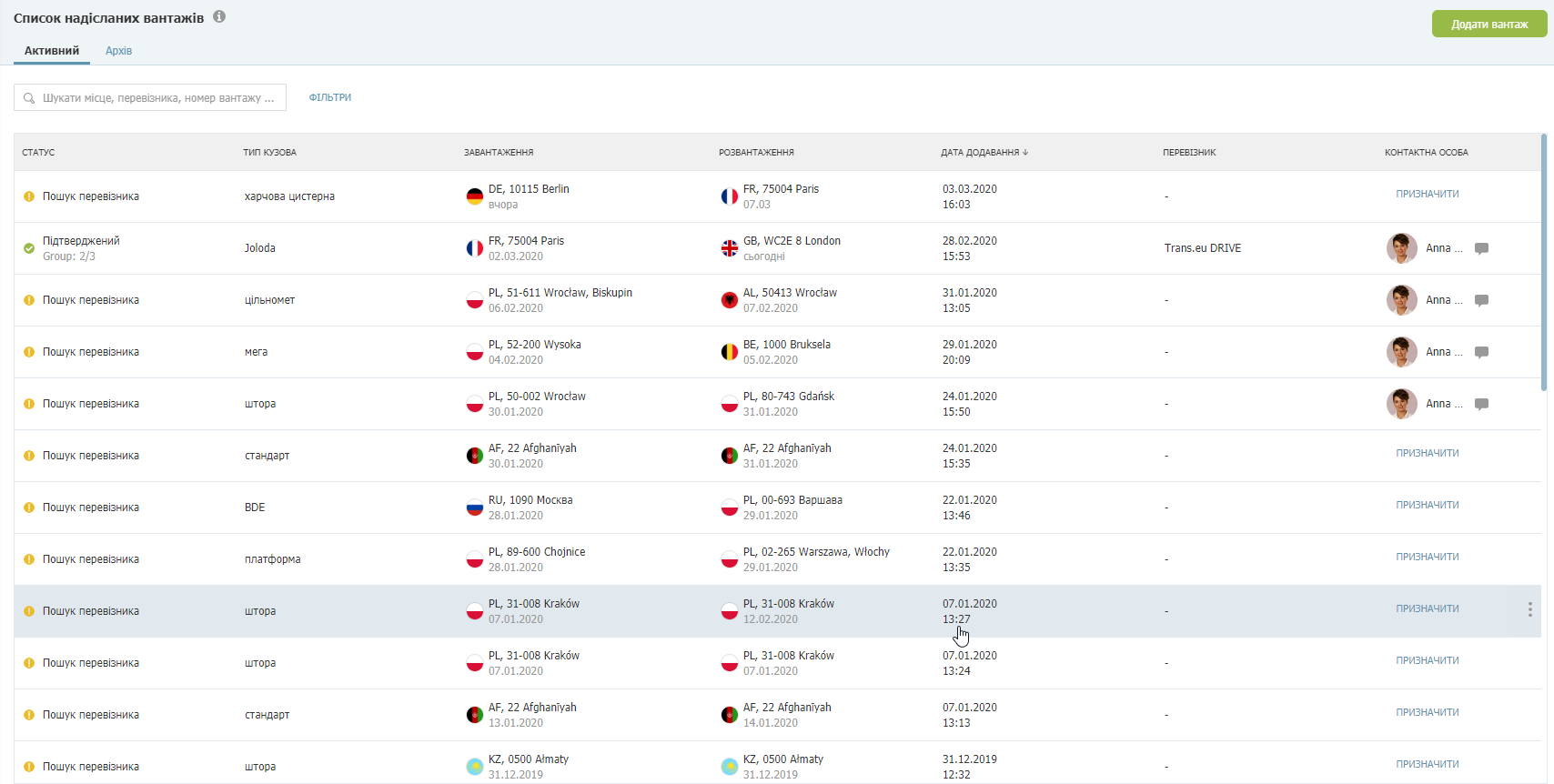Click the magnifier icon in the search box

click(x=29, y=98)
